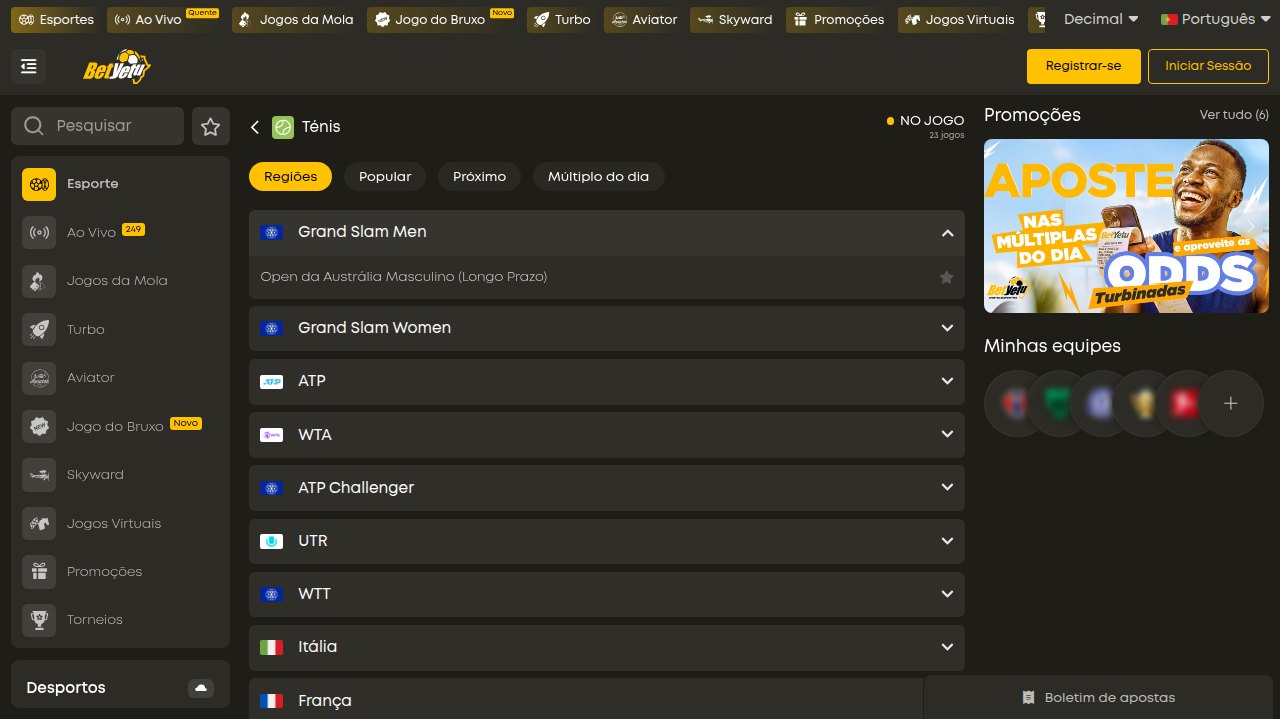1280x719 pixels.
Task: Go back using the arrow beside Ténis
Action: point(255,127)
